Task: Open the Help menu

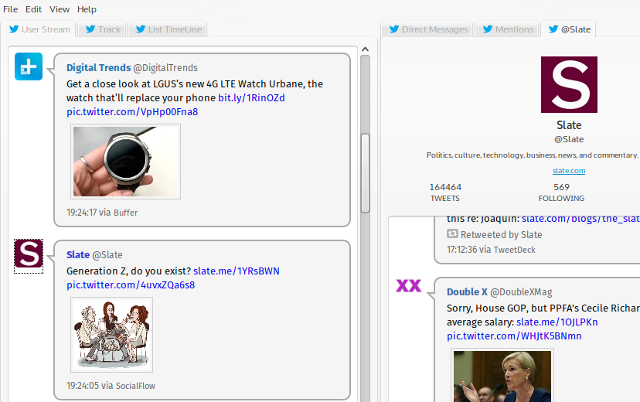Action: (x=87, y=9)
